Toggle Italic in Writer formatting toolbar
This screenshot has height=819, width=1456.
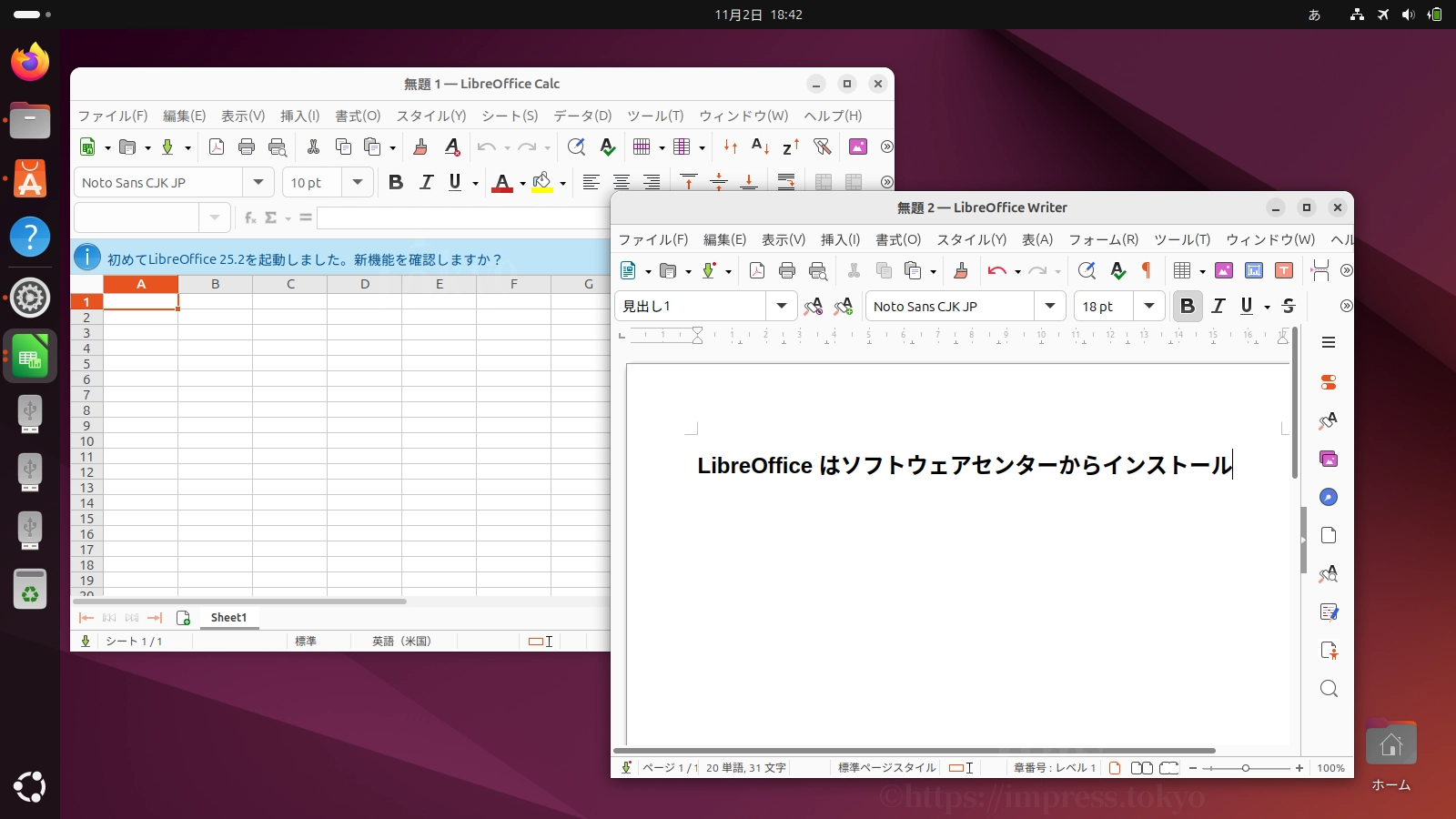pyautogui.click(x=1218, y=306)
